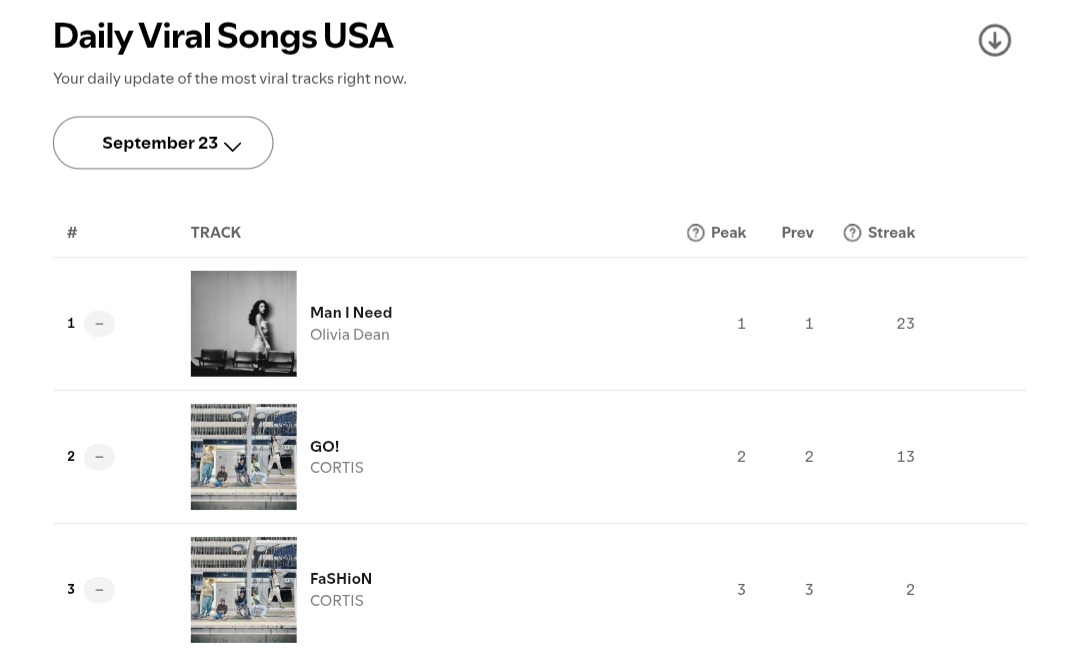
Task: Open the GO! album artwork
Action: click(x=244, y=457)
